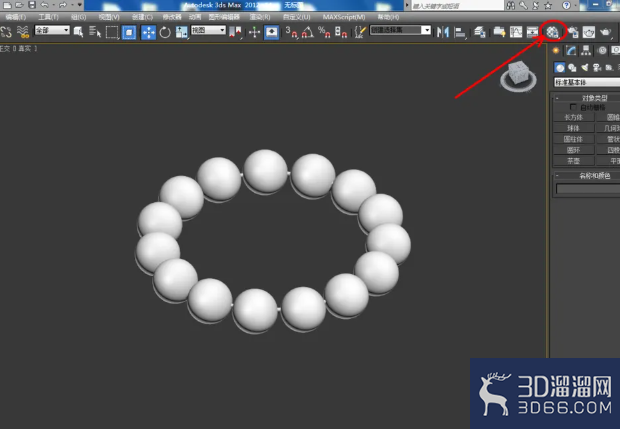Open the Tools menu

coord(48,17)
